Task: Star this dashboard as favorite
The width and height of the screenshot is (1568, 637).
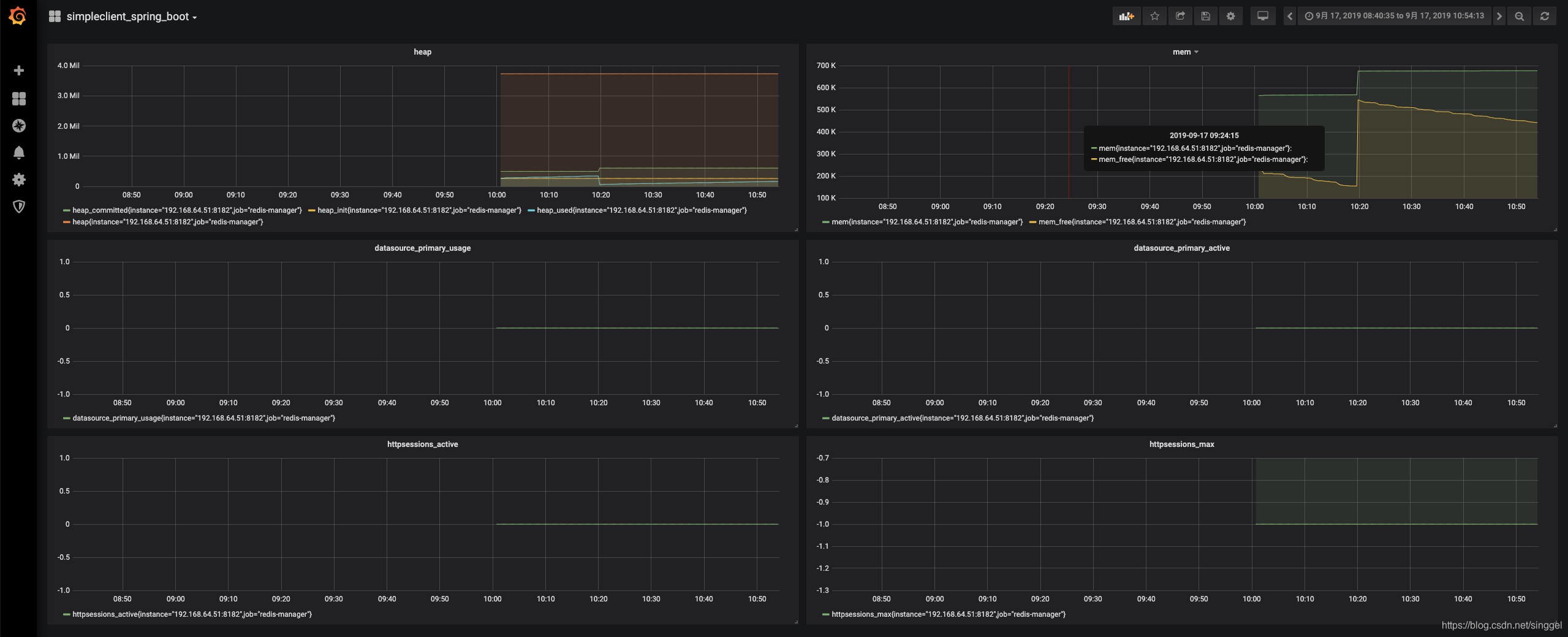Action: click(1154, 16)
